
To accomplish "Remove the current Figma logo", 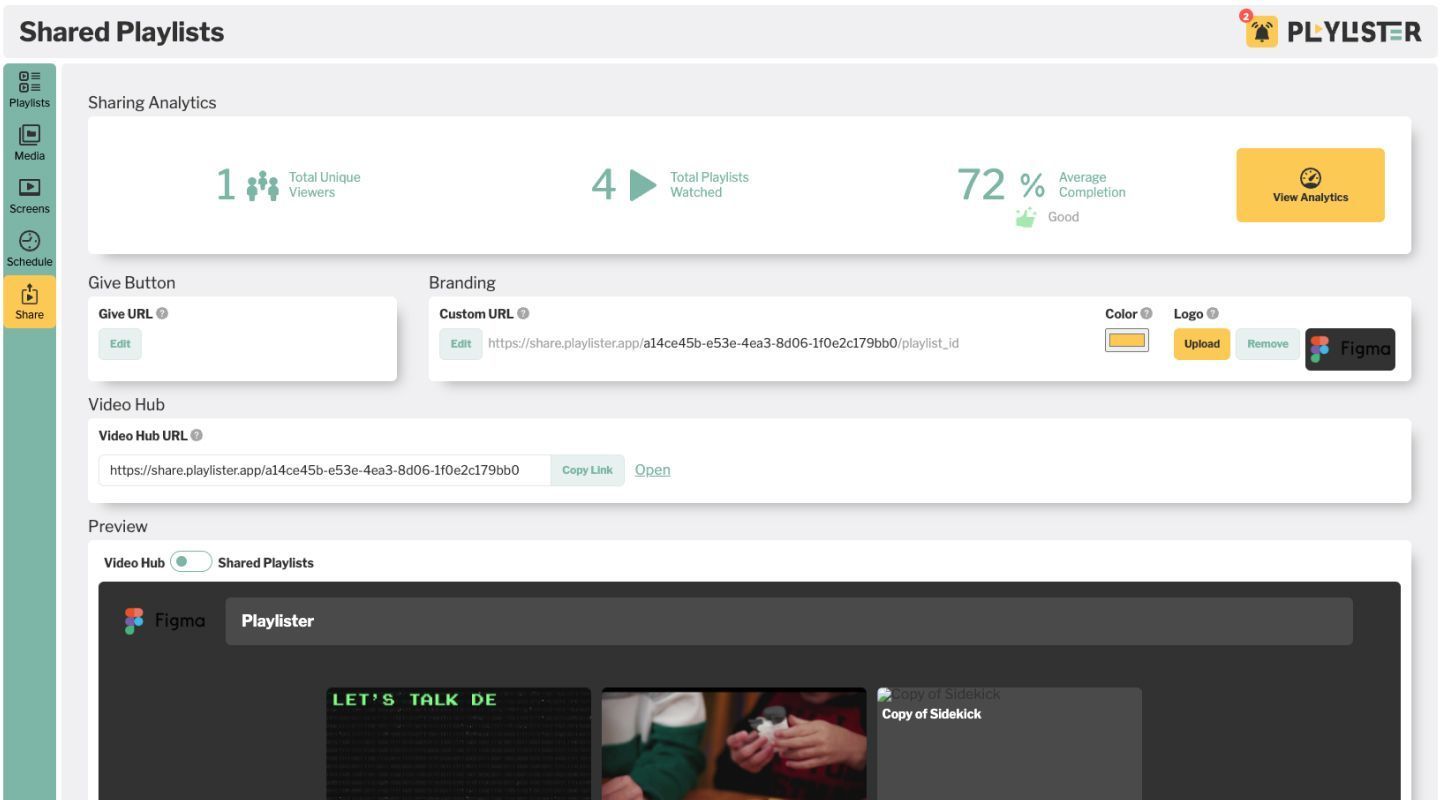I will pos(1267,344).
